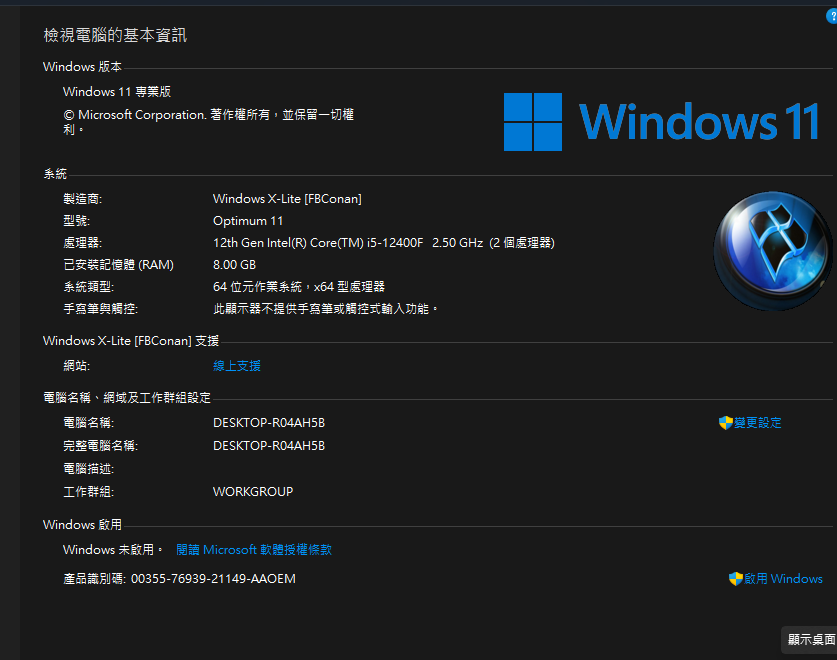This screenshot has width=837, height=660.
Task: Click the 檢視電腦的基本資訊 page heading
Action: tap(115, 36)
